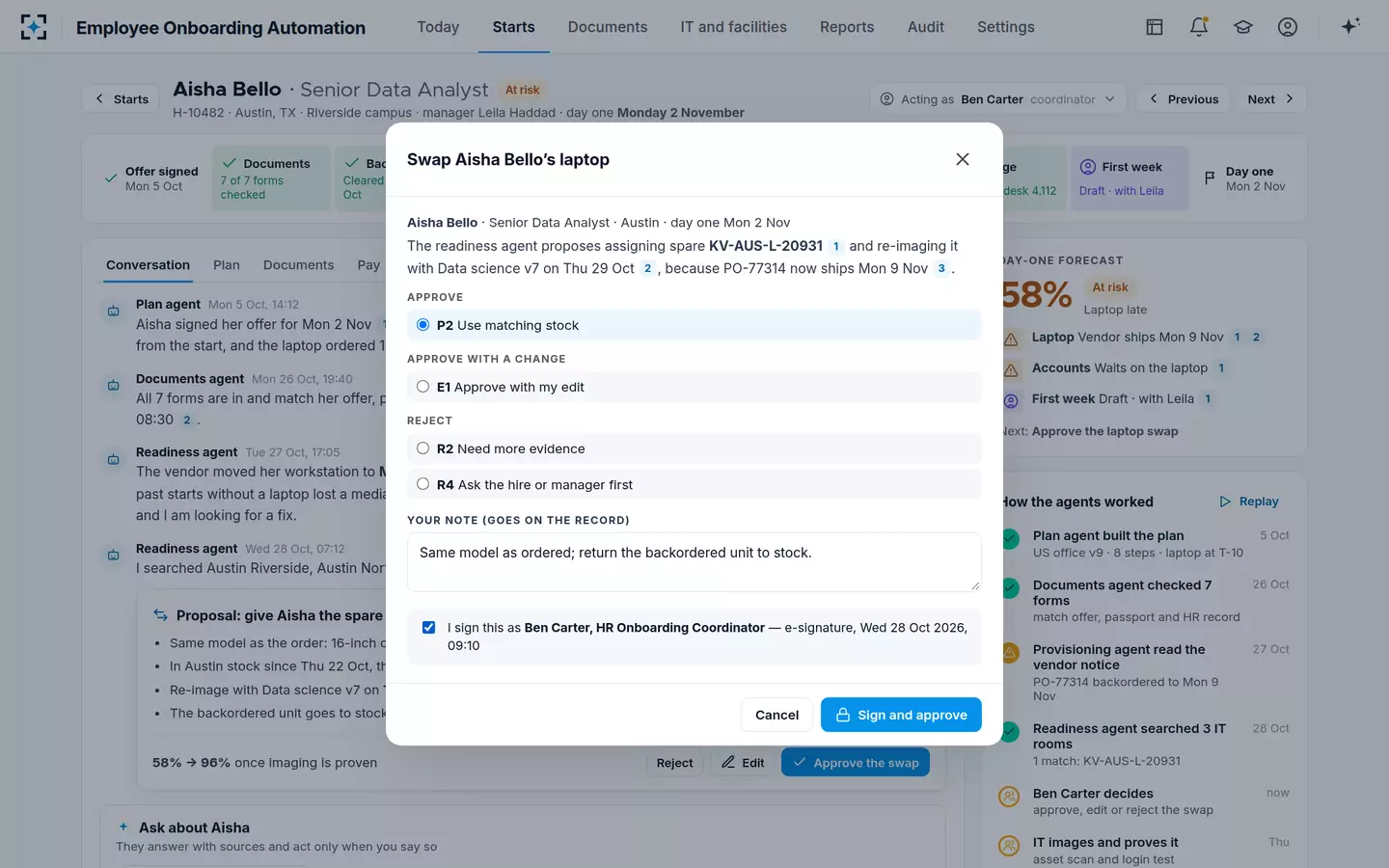Screen dimensions: 1389x868
Task: Reject the proposal behind the dialog
Action: (x=674, y=763)
